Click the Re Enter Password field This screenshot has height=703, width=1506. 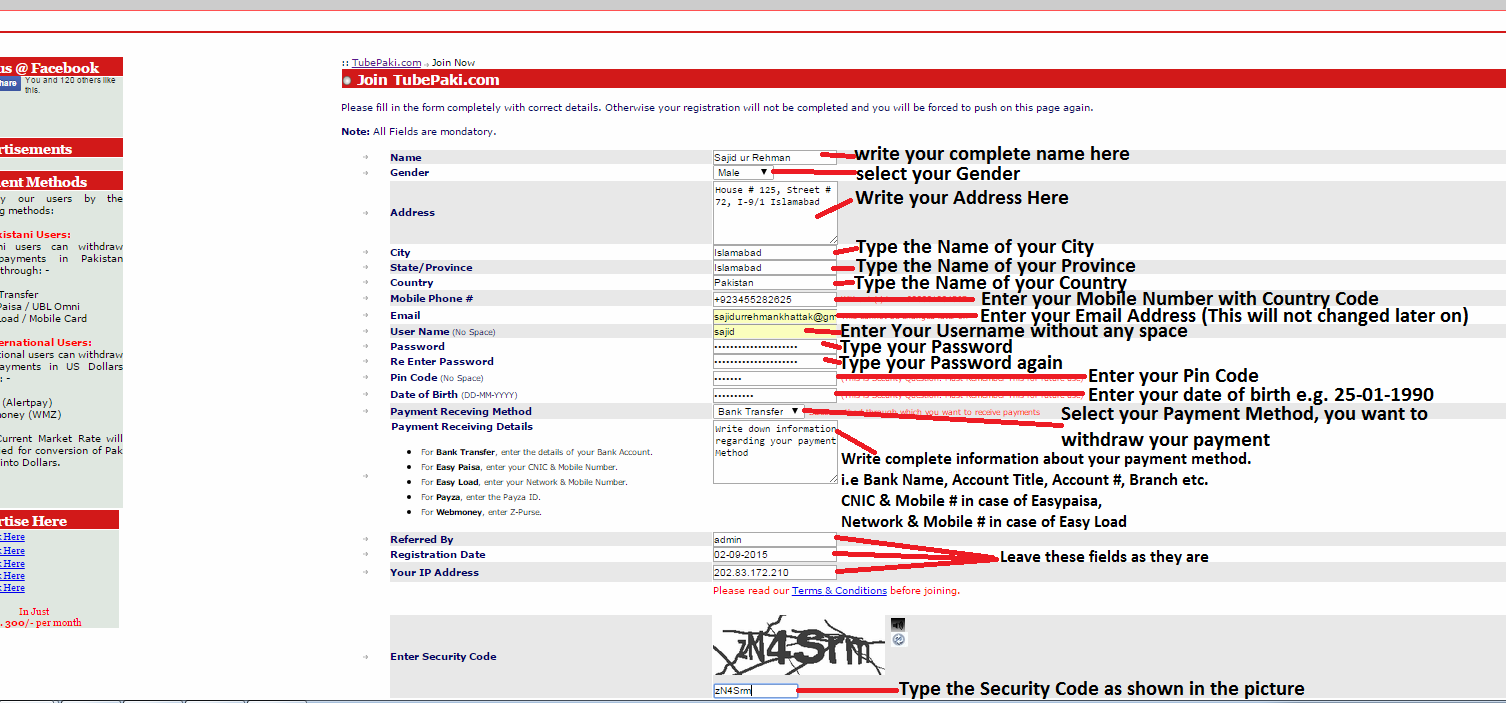(x=774, y=362)
